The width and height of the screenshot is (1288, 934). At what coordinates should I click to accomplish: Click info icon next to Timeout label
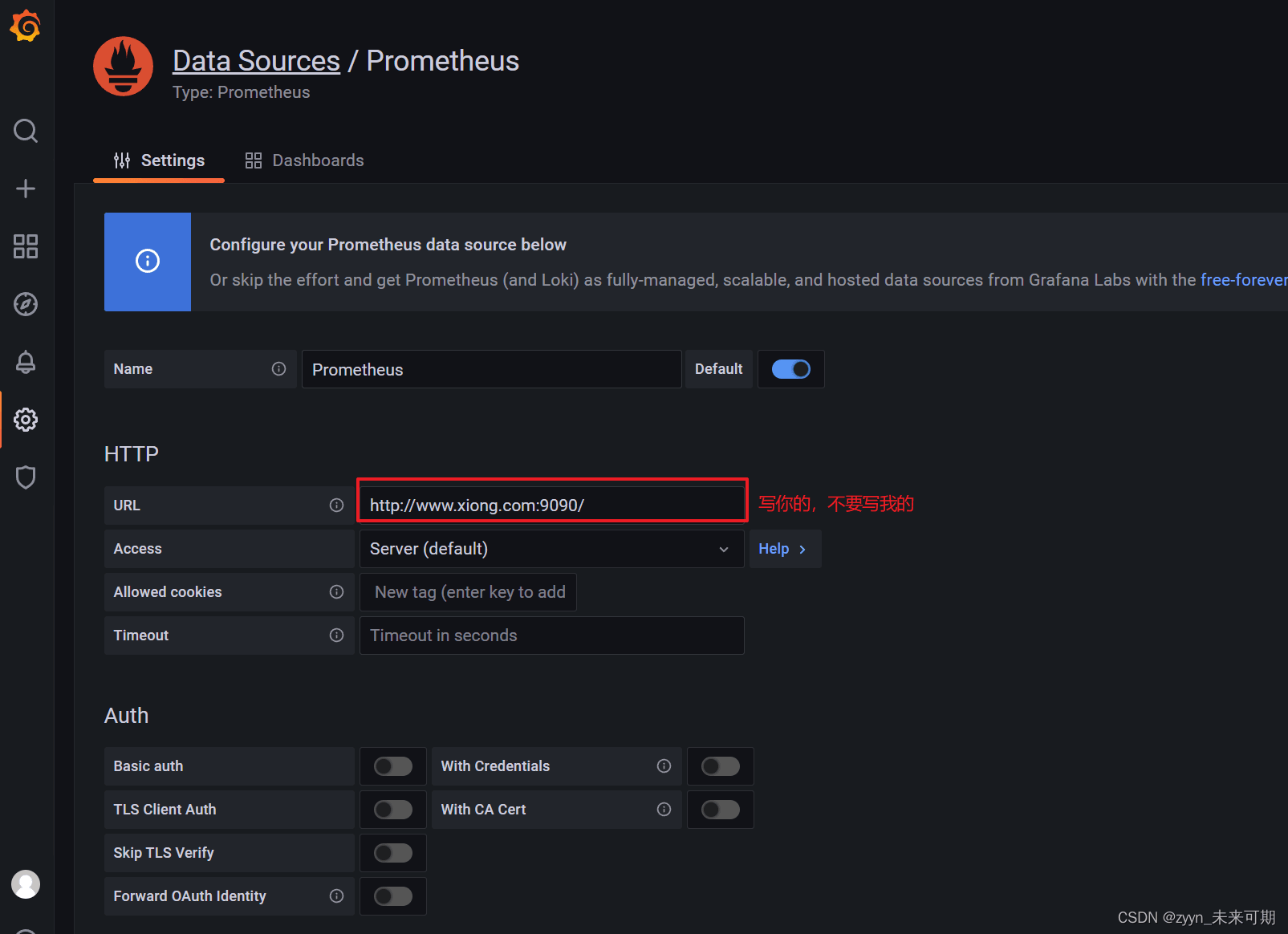tap(336, 636)
